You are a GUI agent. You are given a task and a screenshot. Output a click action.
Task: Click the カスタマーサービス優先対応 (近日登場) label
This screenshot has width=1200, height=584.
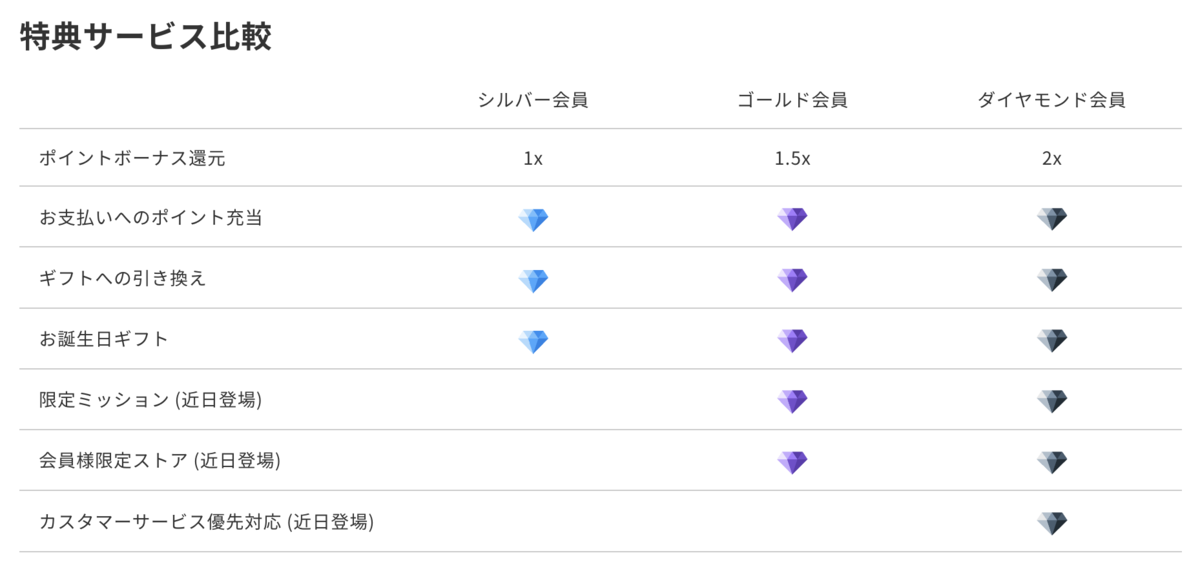(x=206, y=522)
